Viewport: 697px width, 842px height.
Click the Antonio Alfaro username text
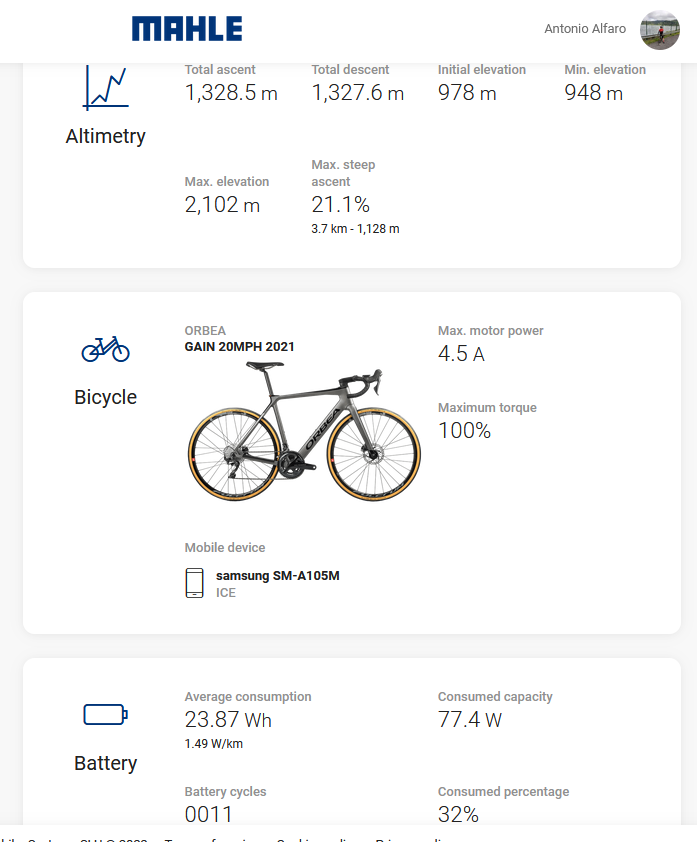click(585, 29)
